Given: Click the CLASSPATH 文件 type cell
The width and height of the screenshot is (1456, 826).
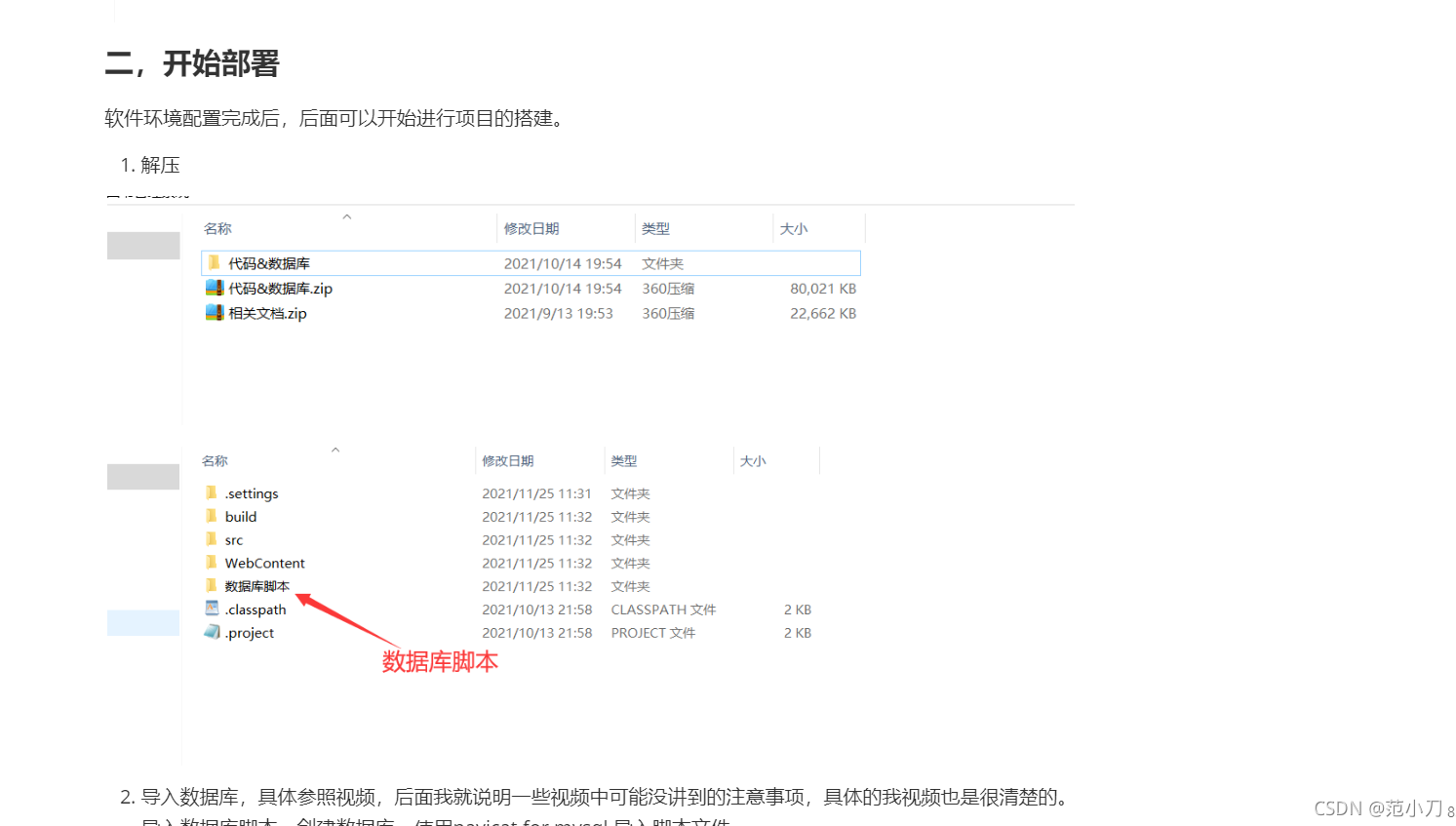Looking at the screenshot, I should [663, 610].
